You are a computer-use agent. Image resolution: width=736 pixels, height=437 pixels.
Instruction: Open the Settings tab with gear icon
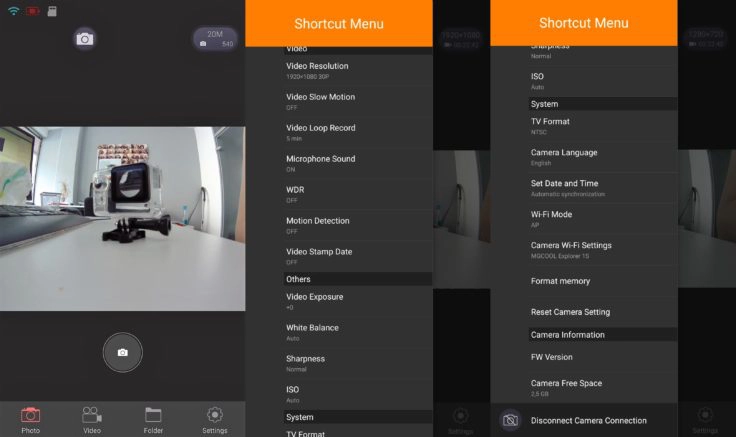[x=215, y=420]
